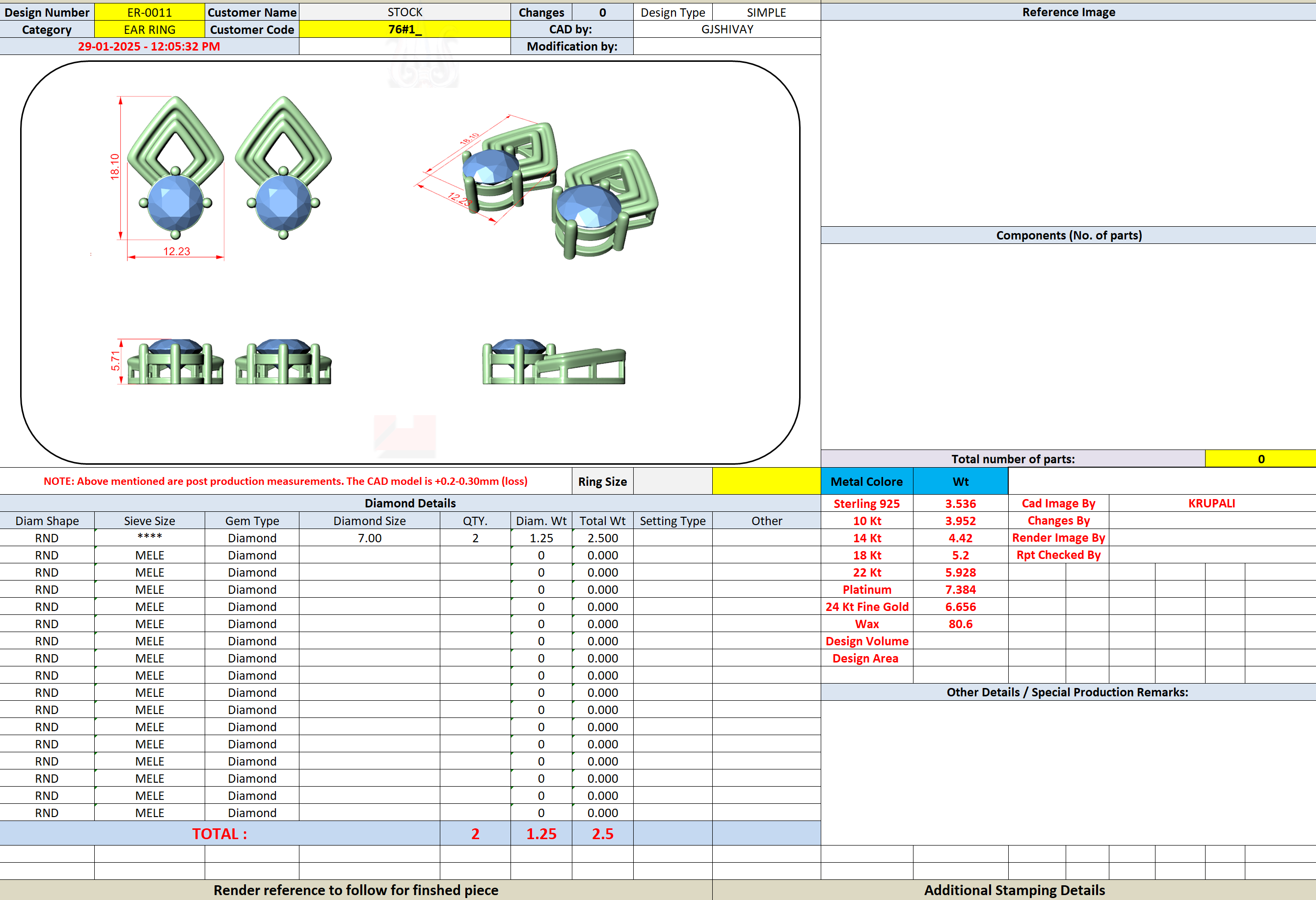This screenshot has height=900, width=1316.
Task: Select the Gem Type column header
Action: (252, 521)
